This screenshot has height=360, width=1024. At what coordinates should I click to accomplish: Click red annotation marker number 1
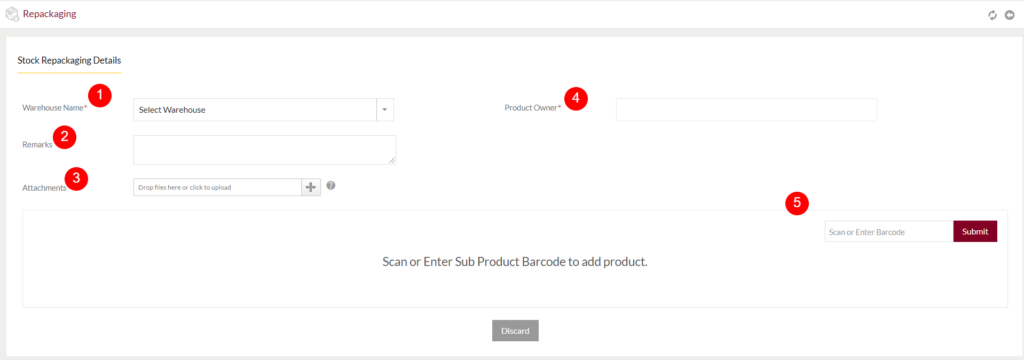coord(99,95)
